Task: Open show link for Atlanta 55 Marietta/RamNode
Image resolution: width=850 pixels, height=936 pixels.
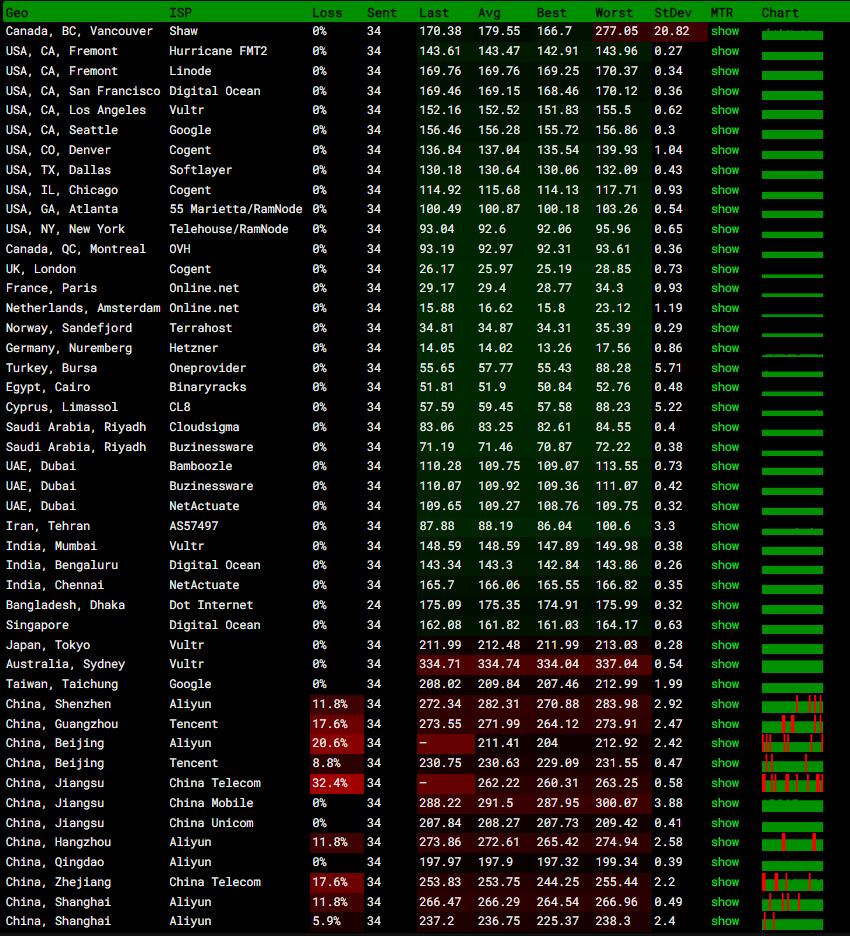Action: tap(725, 210)
